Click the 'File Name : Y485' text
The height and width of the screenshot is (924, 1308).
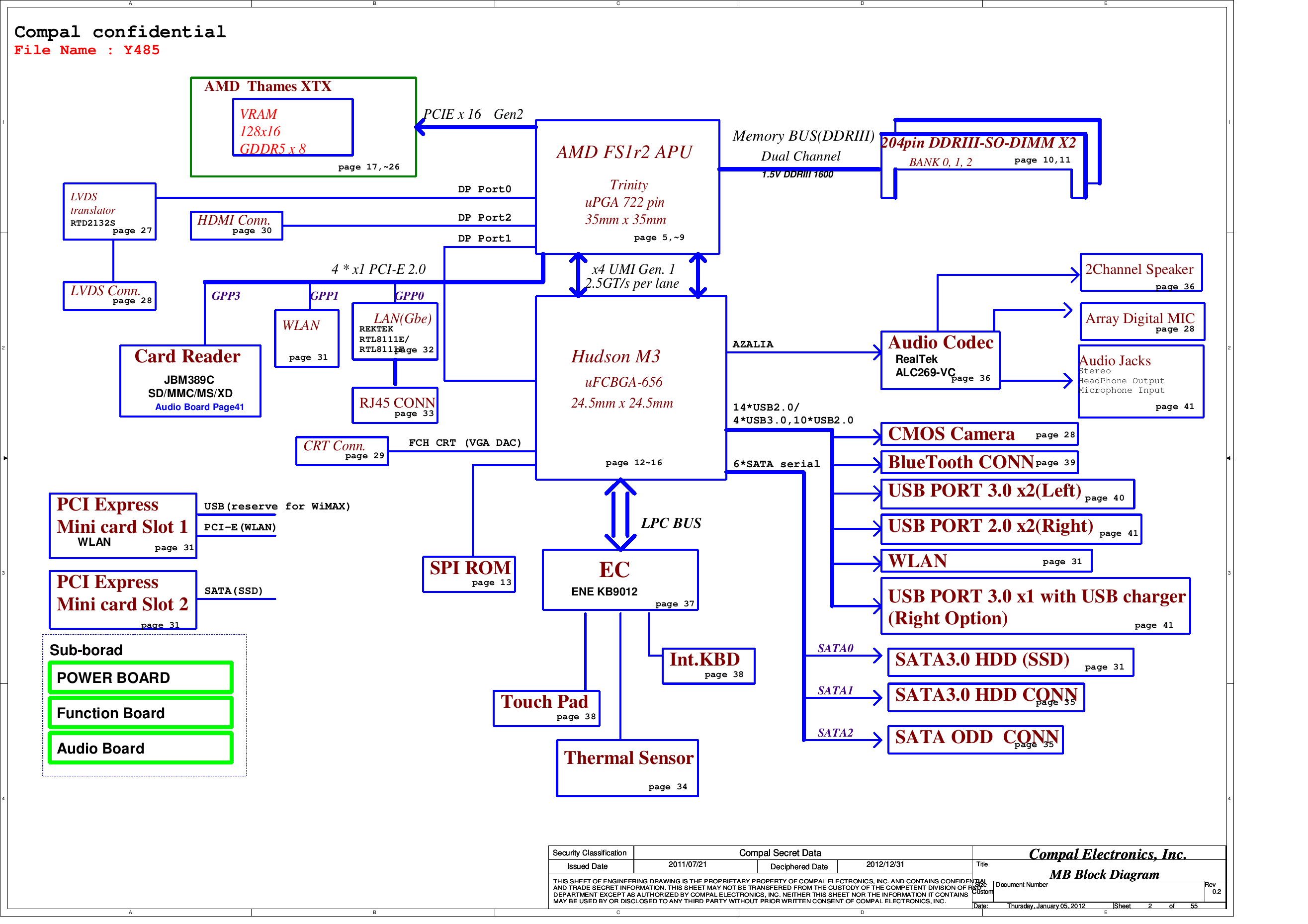[x=87, y=51]
